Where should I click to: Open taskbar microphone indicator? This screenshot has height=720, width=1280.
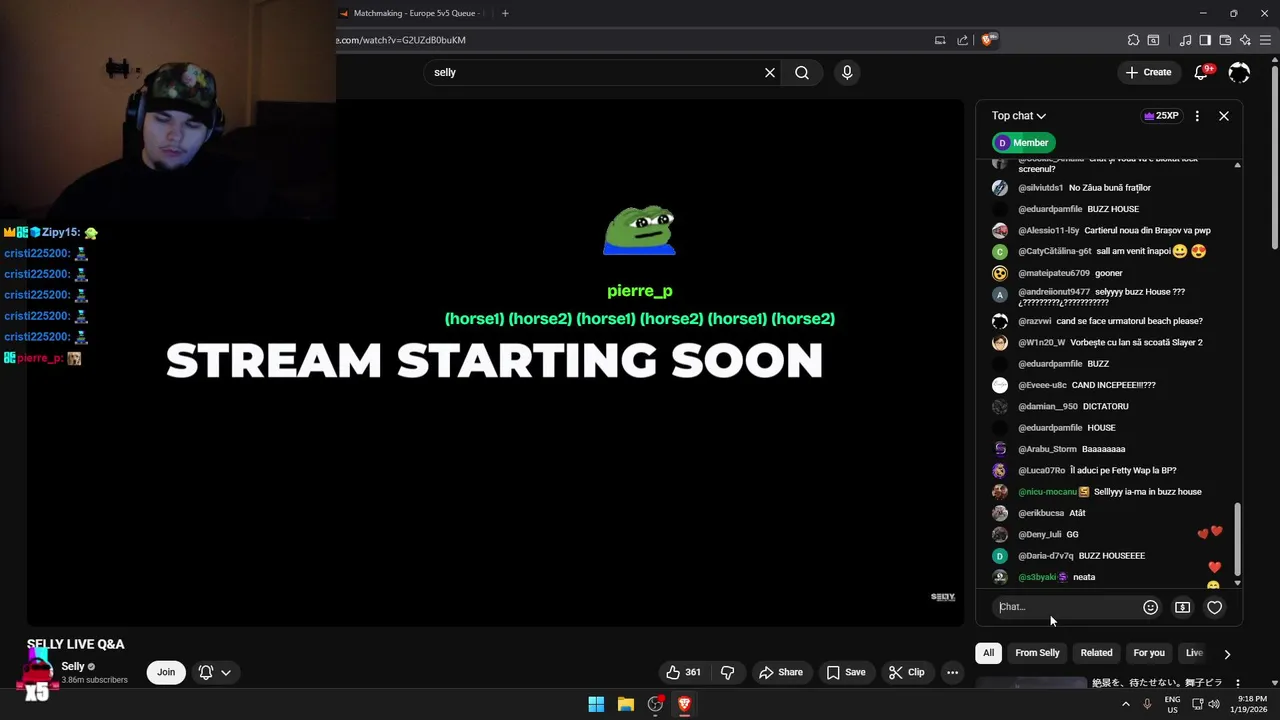(x=1147, y=704)
